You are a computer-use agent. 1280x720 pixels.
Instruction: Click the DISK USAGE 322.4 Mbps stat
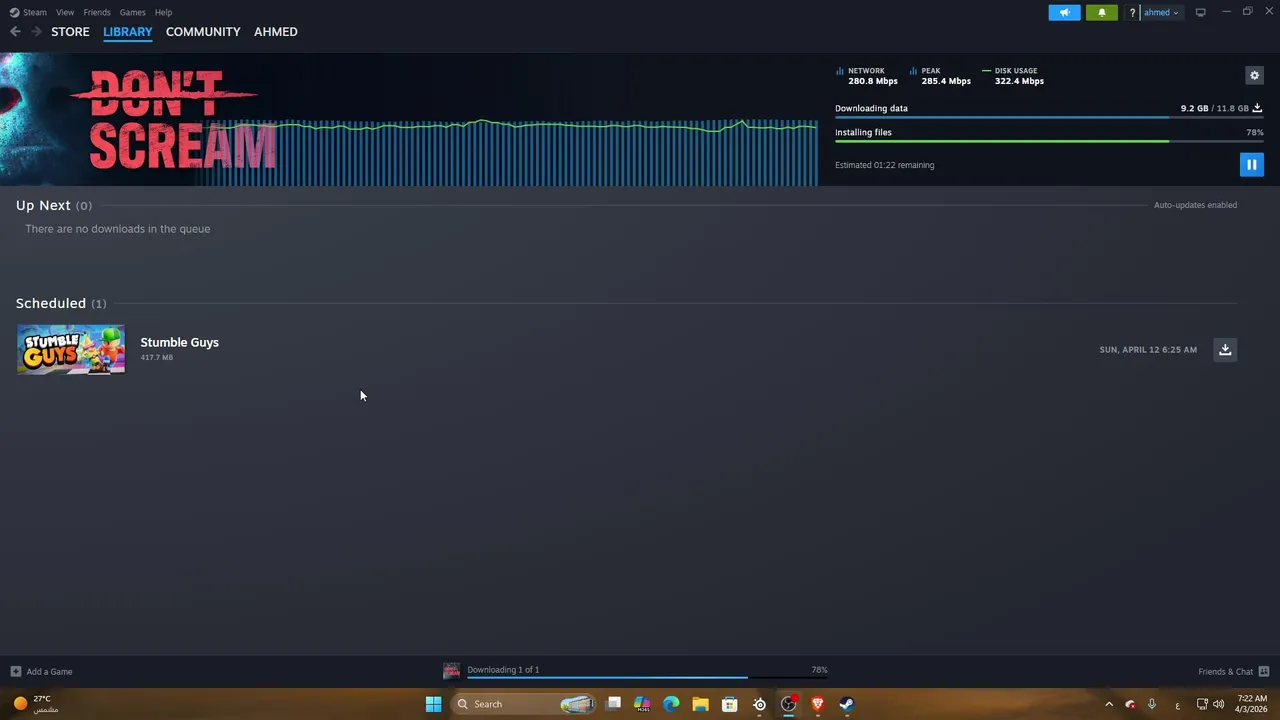[x=1013, y=76]
